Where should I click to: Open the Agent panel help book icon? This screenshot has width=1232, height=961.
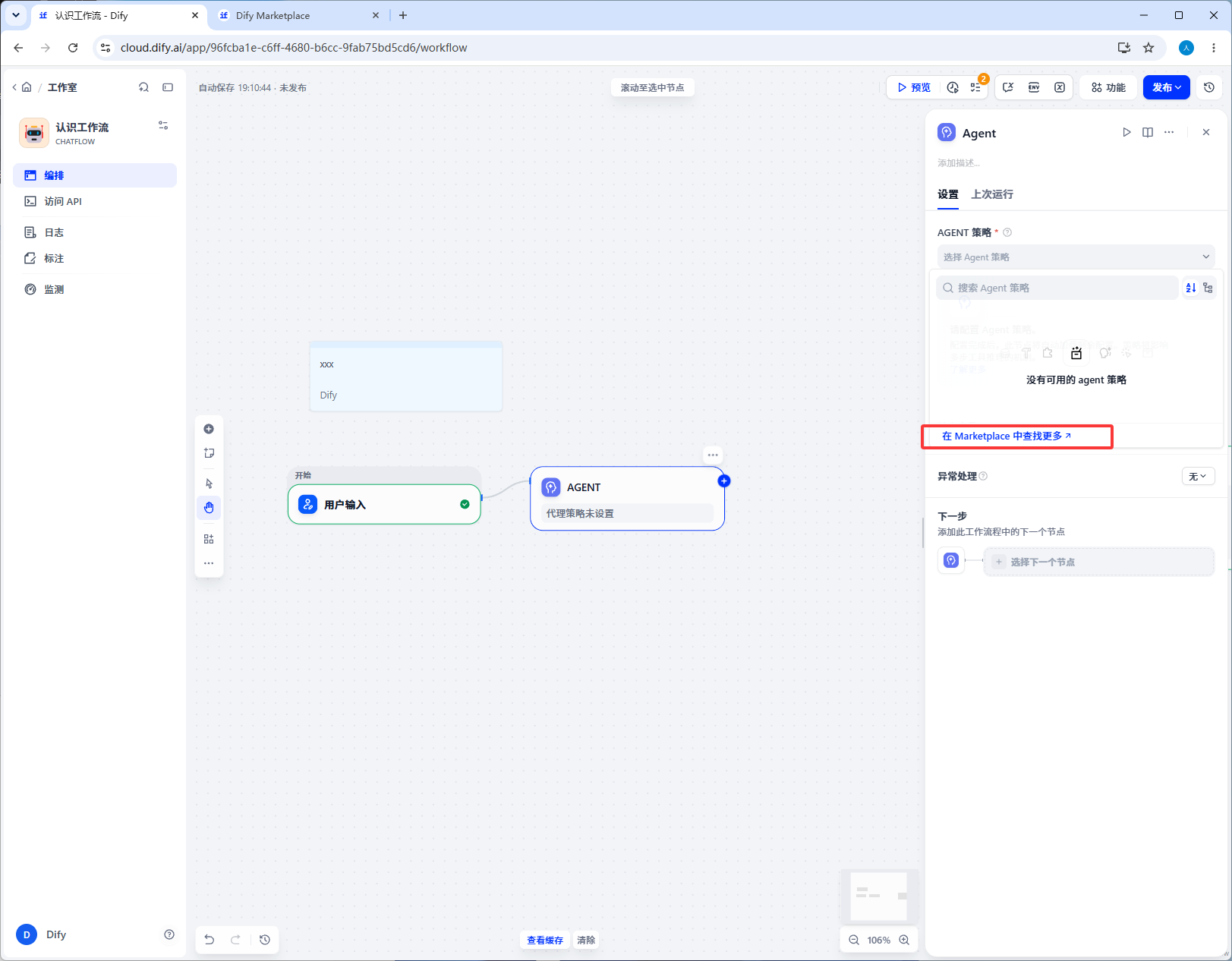pos(1148,132)
